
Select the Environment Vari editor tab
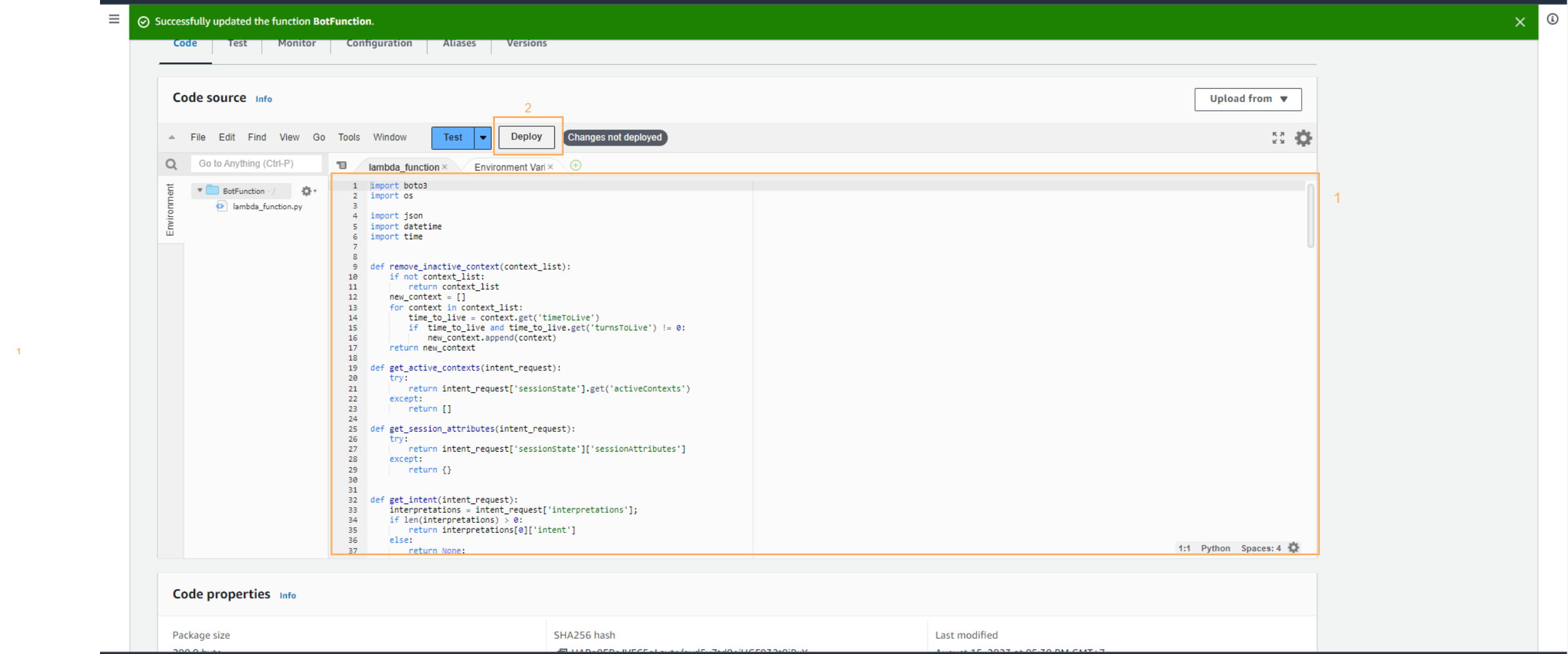coord(509,167)
